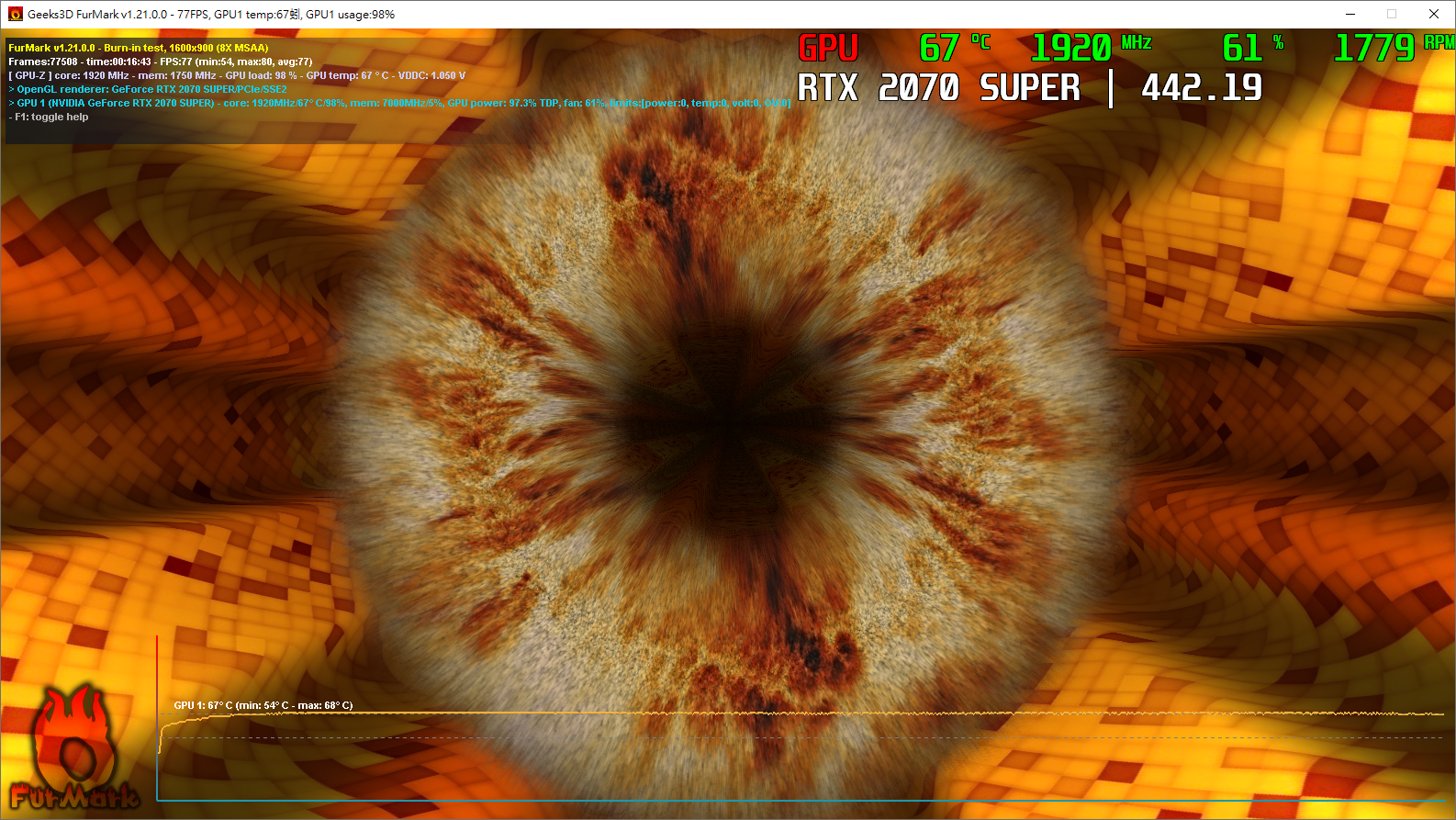Click the green '67 °C' temperature readout

955,48
